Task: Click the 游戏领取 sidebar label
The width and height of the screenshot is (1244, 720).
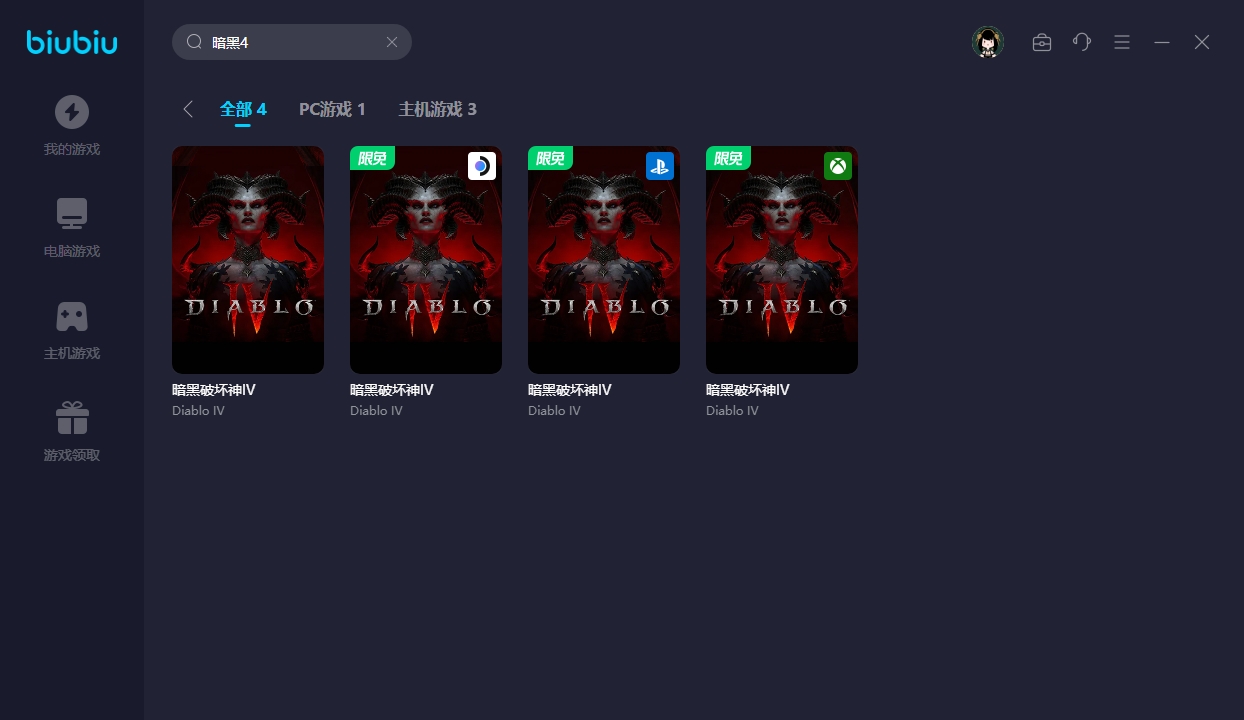Action: [72, 456]
